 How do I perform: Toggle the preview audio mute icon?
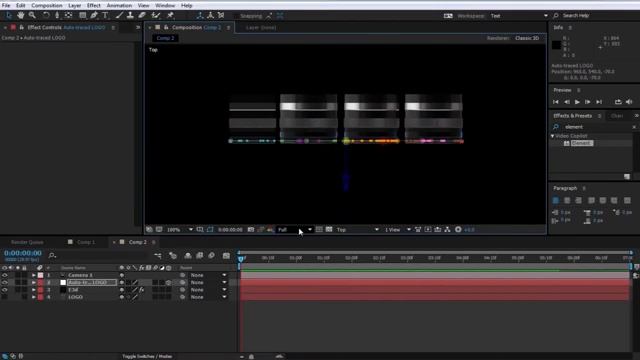629,102
